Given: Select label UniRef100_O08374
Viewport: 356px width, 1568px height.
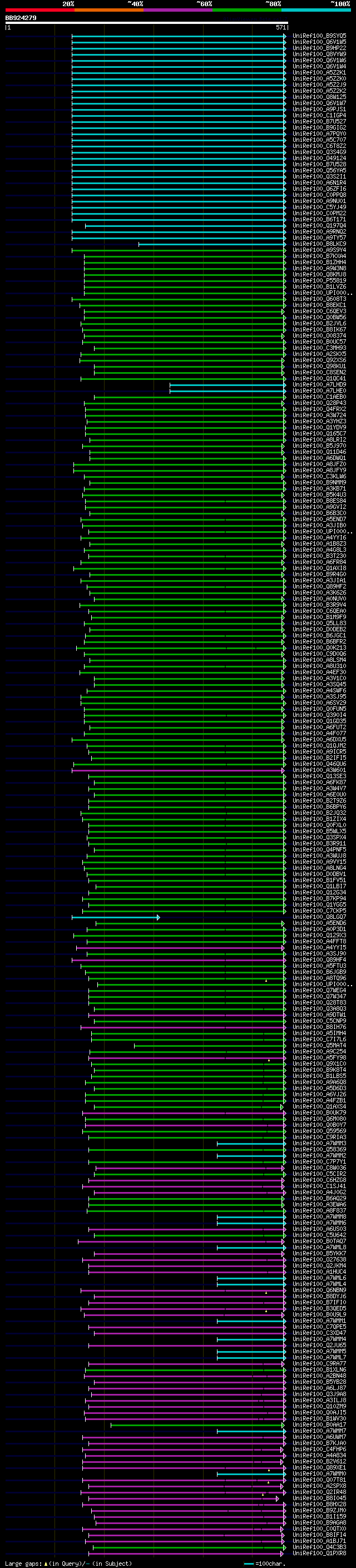Looking at the screenshot, I should [x=319, y=336].
